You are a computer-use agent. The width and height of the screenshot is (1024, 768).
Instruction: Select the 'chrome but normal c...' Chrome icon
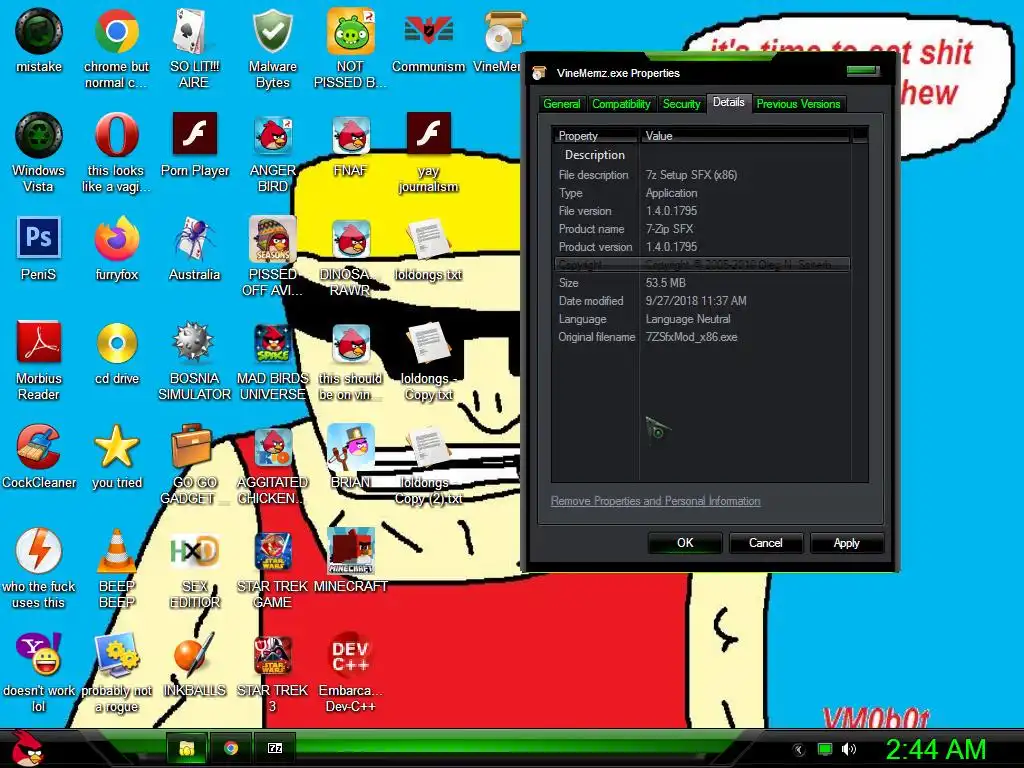pos(116,49)
